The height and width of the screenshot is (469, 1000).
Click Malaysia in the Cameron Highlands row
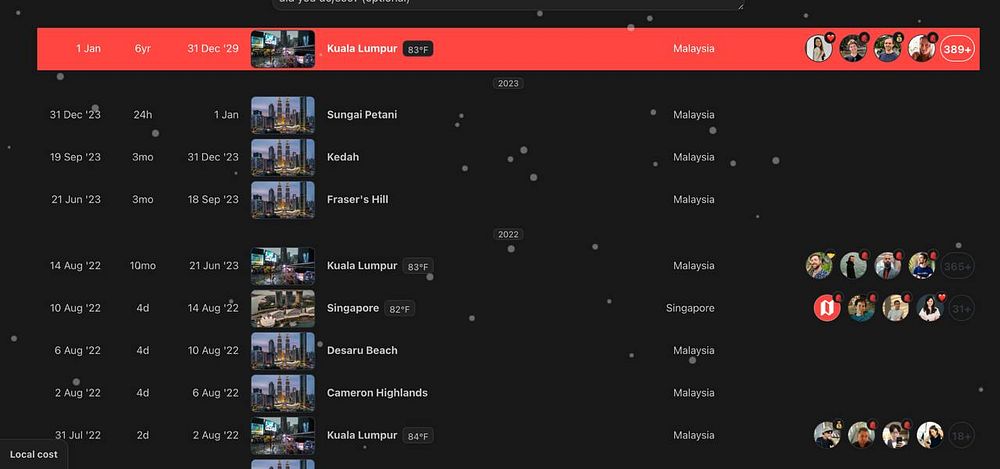694,393
